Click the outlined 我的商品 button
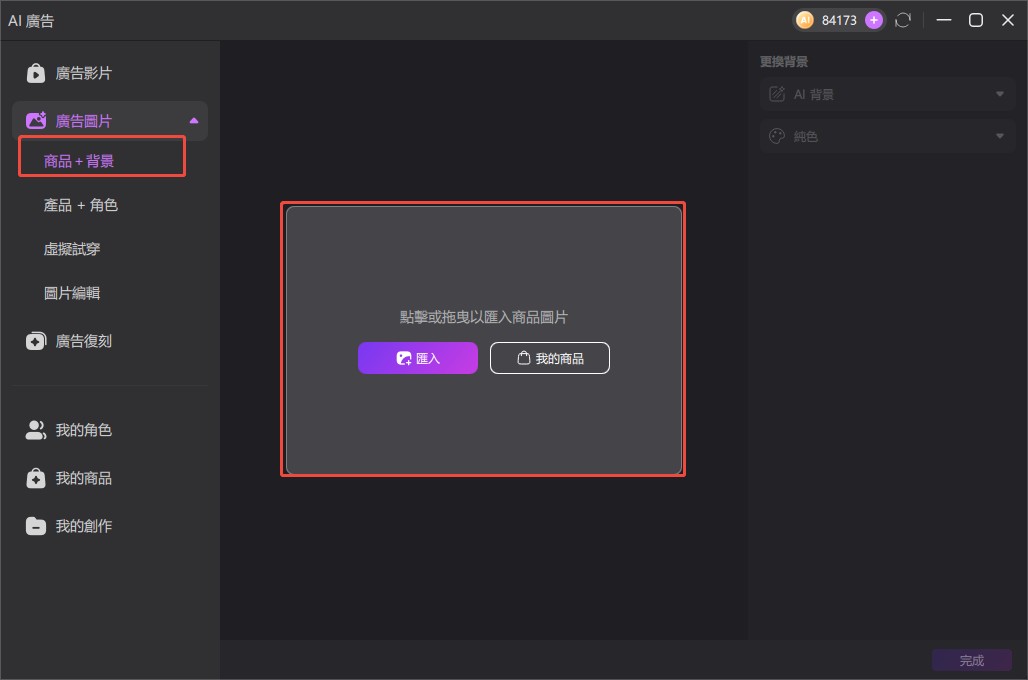This screenshot has height=680, width=1028. tap(549, 358)
